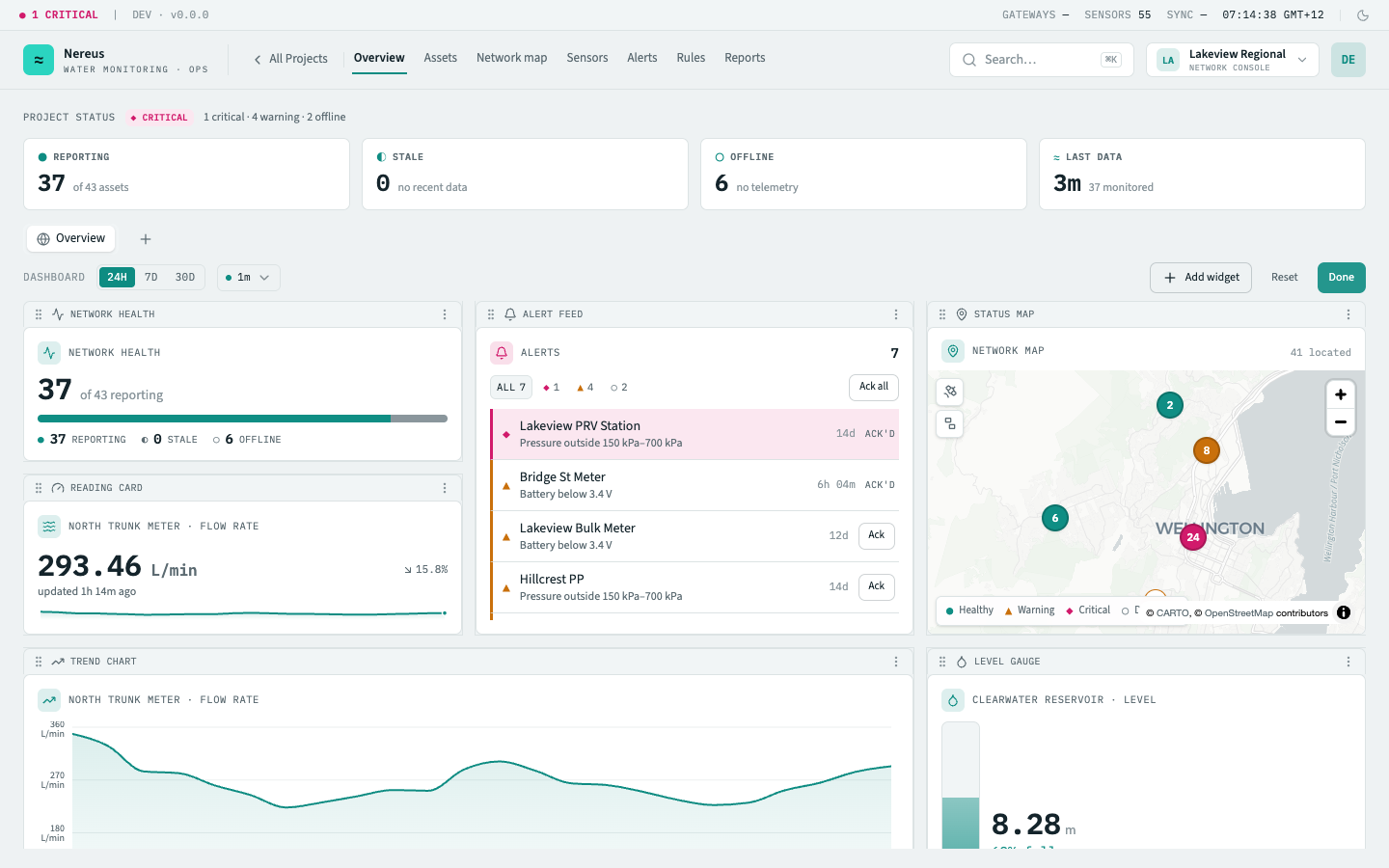Open Trend Chart widget options menu

[896, 662]
